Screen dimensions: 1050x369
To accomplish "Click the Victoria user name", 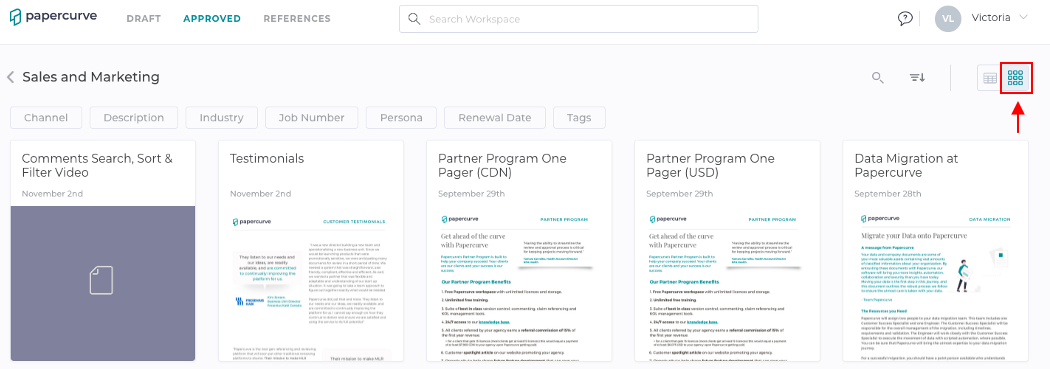I will click(x=990, y=17).
